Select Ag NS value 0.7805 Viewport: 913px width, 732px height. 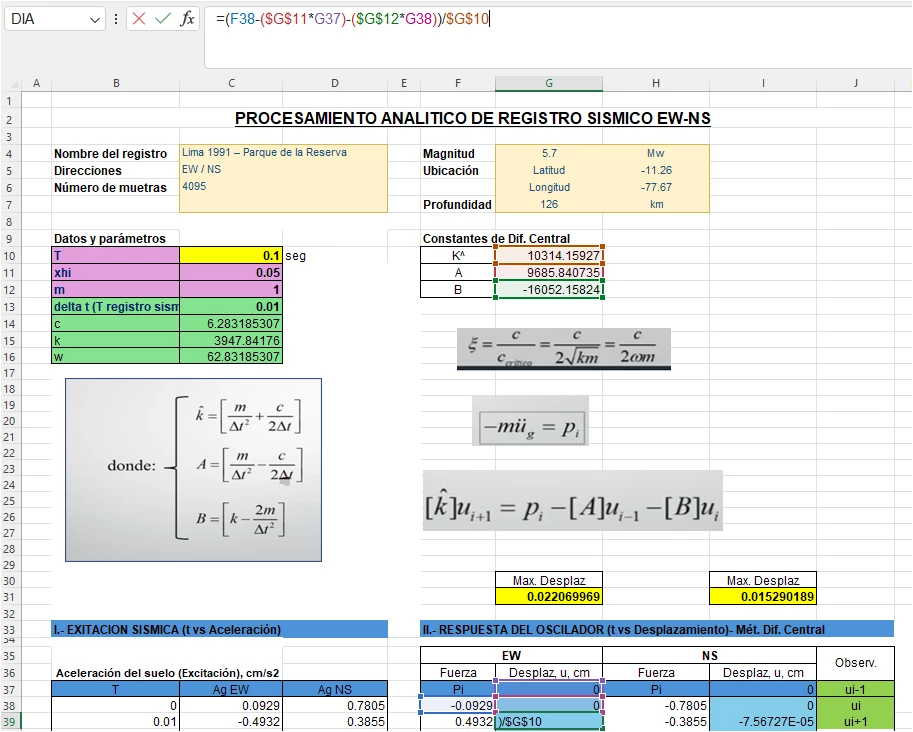335,705
